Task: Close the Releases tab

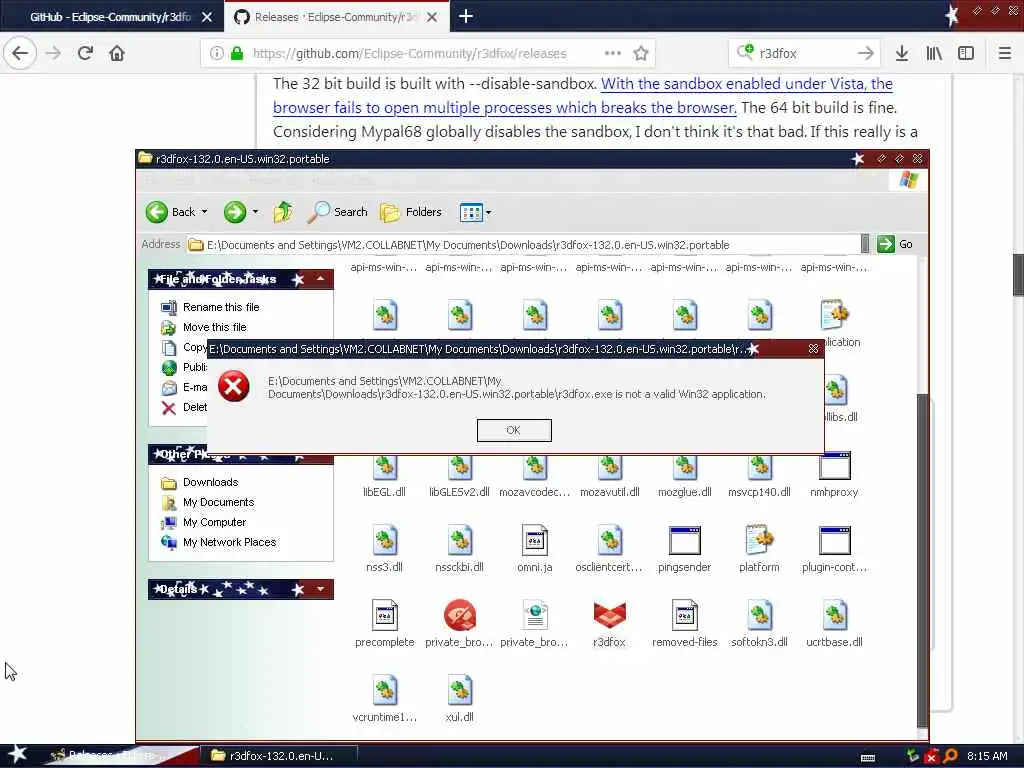Action: tap(432, 17)
